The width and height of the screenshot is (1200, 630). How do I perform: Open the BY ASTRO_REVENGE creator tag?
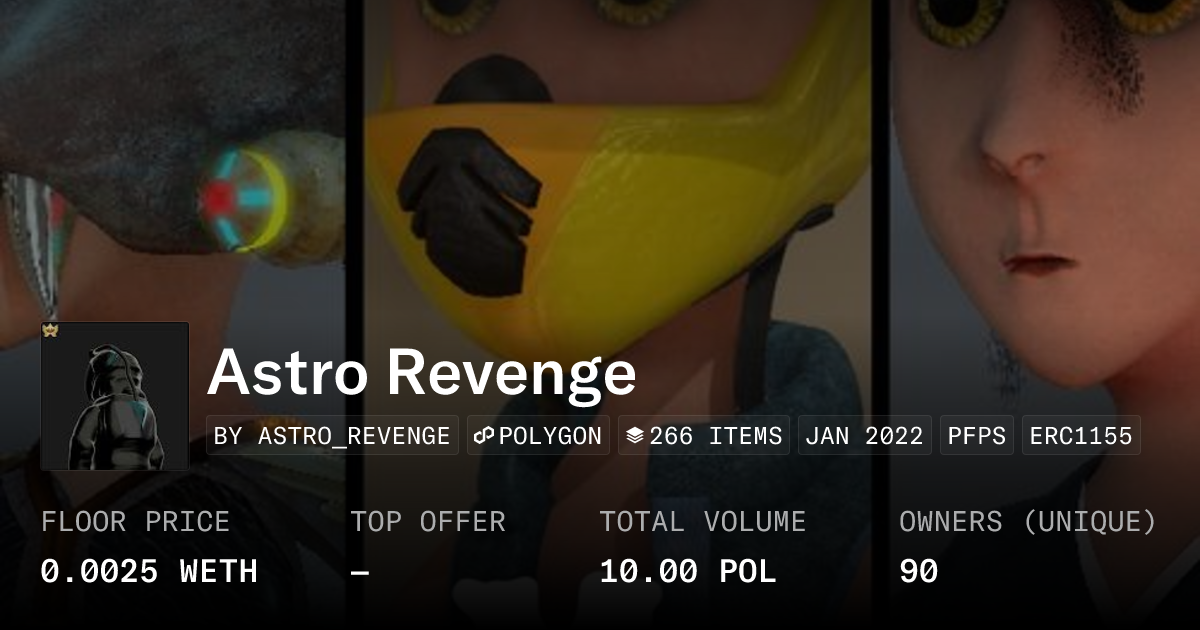(x=332, y=436)
